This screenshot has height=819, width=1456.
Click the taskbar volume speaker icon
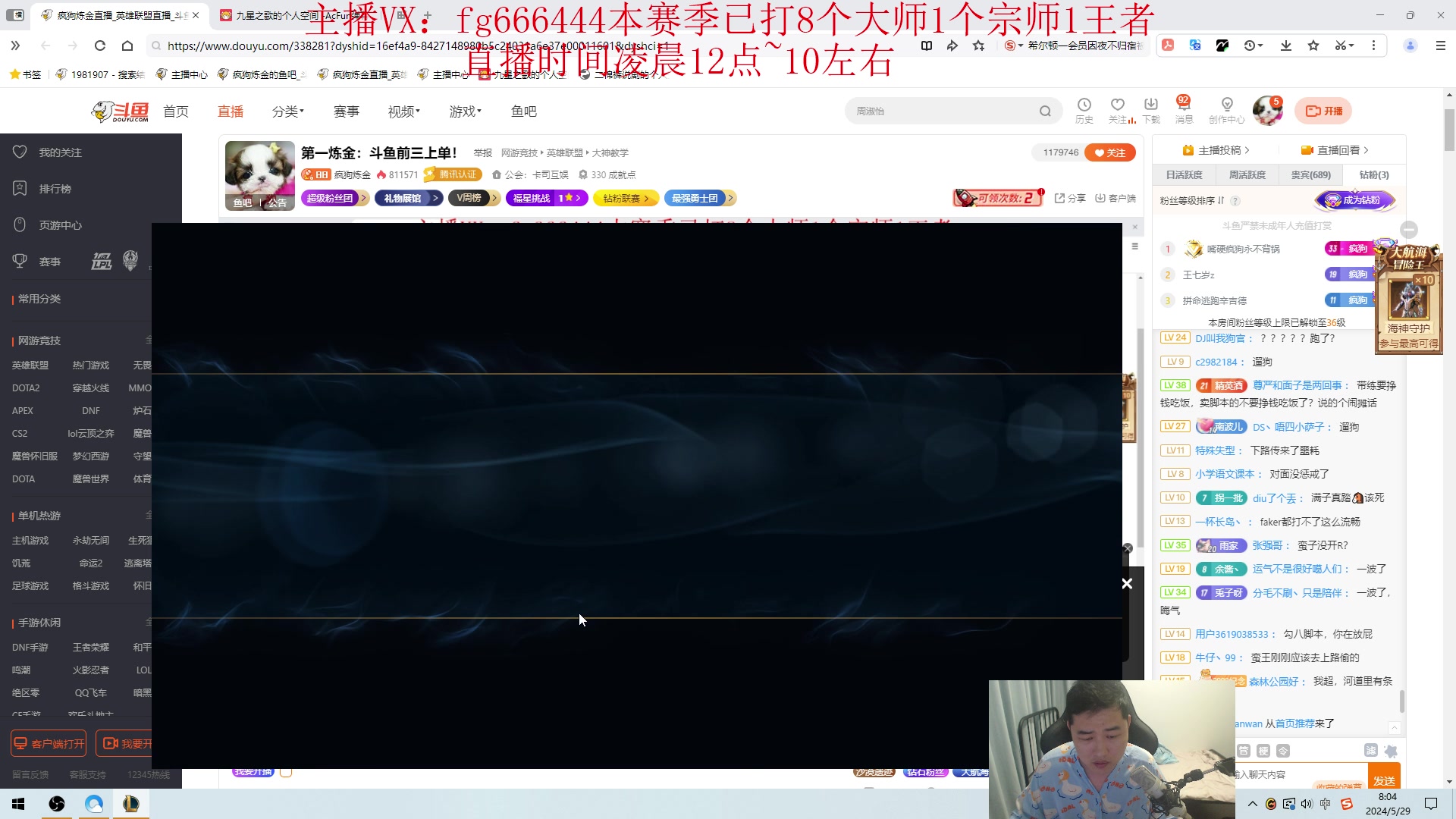(x=1307, y=804)
